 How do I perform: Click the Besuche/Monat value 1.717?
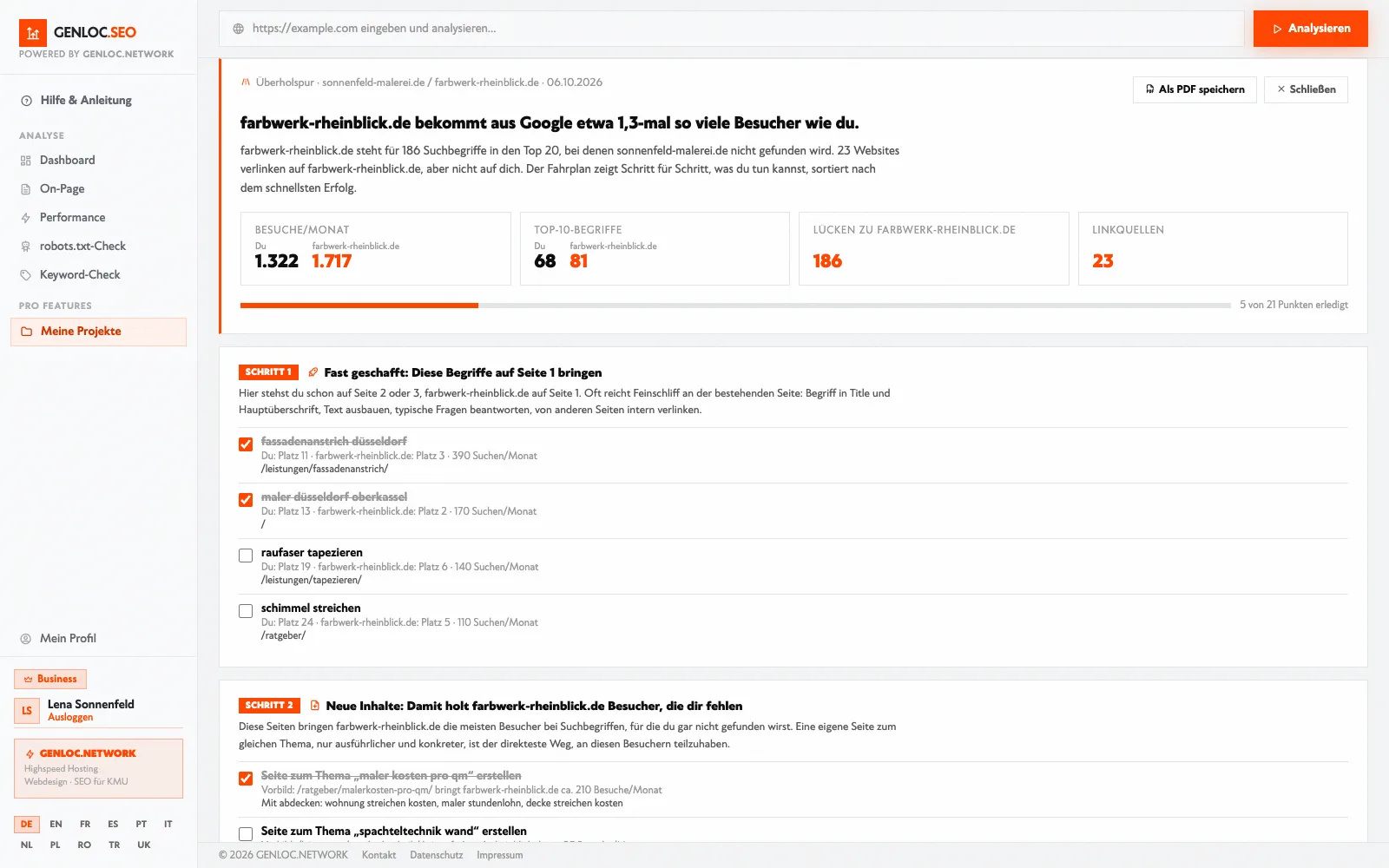coord(332,261)
